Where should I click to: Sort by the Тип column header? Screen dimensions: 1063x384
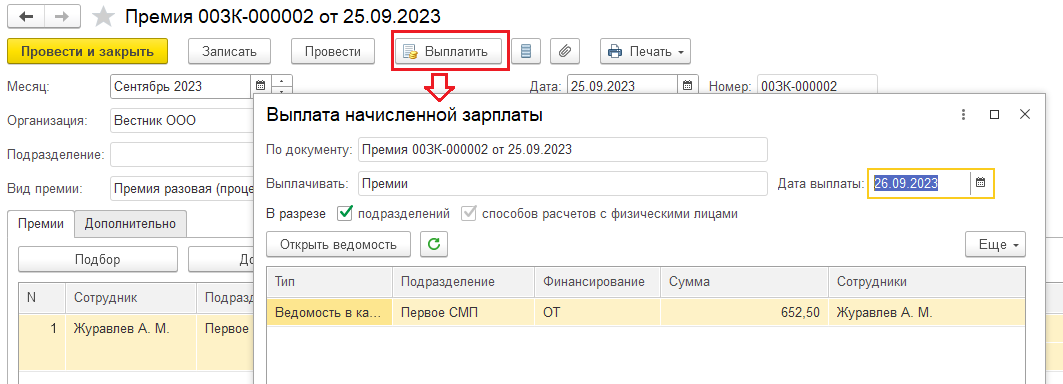(329, 282)
